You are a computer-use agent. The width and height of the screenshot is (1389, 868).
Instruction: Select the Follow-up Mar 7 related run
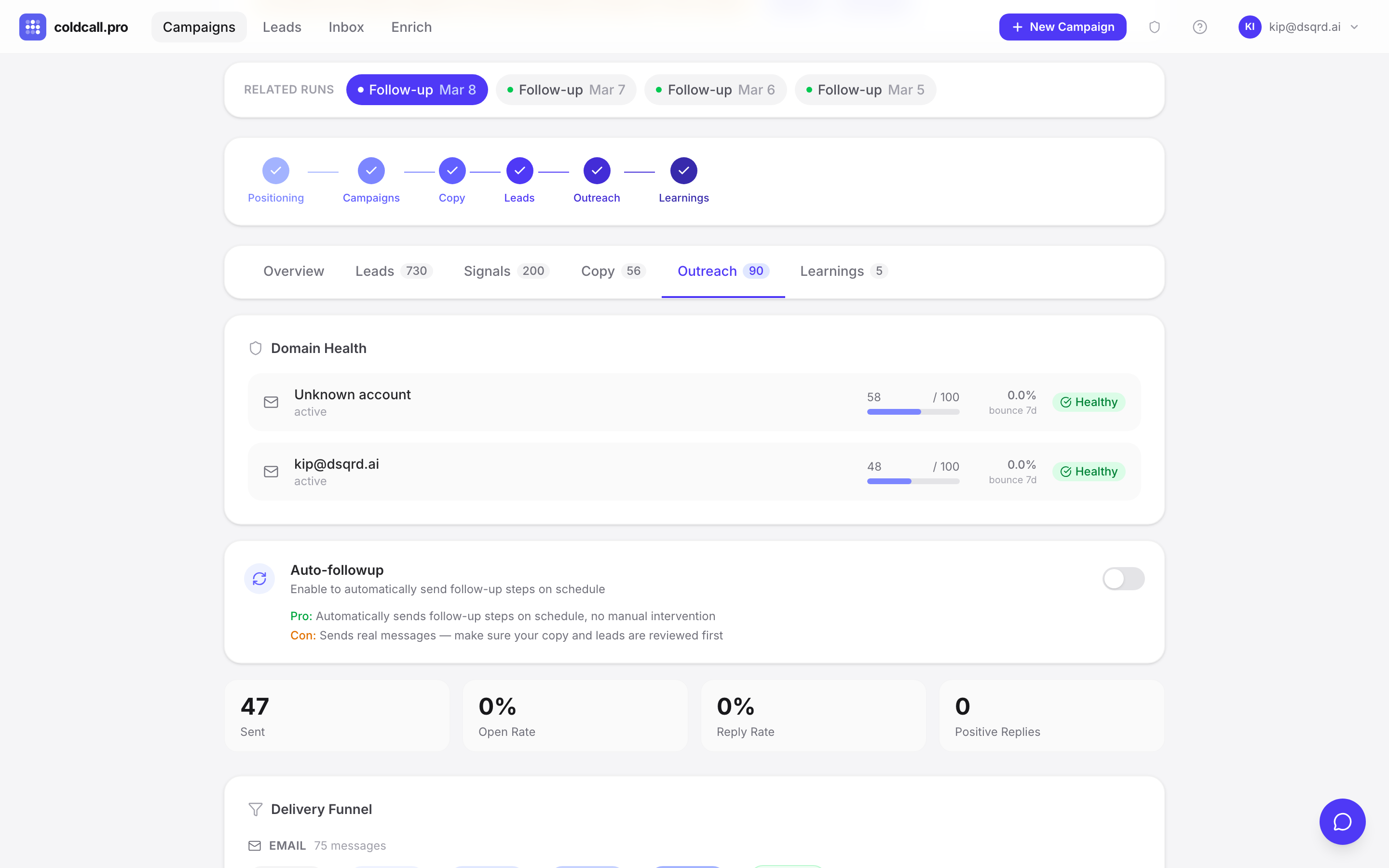566,90
